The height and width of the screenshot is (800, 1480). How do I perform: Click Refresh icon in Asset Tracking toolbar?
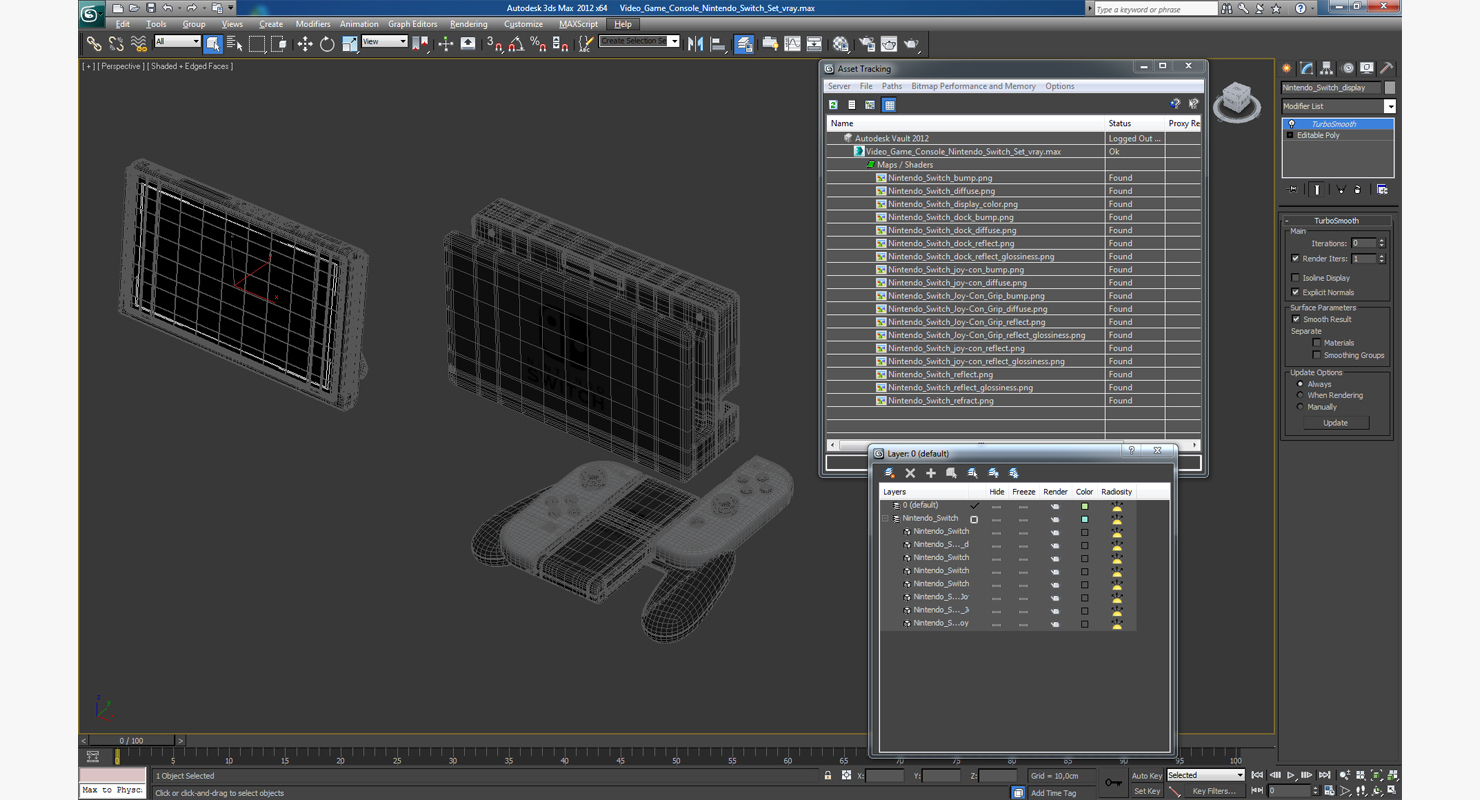pos(833,105)
